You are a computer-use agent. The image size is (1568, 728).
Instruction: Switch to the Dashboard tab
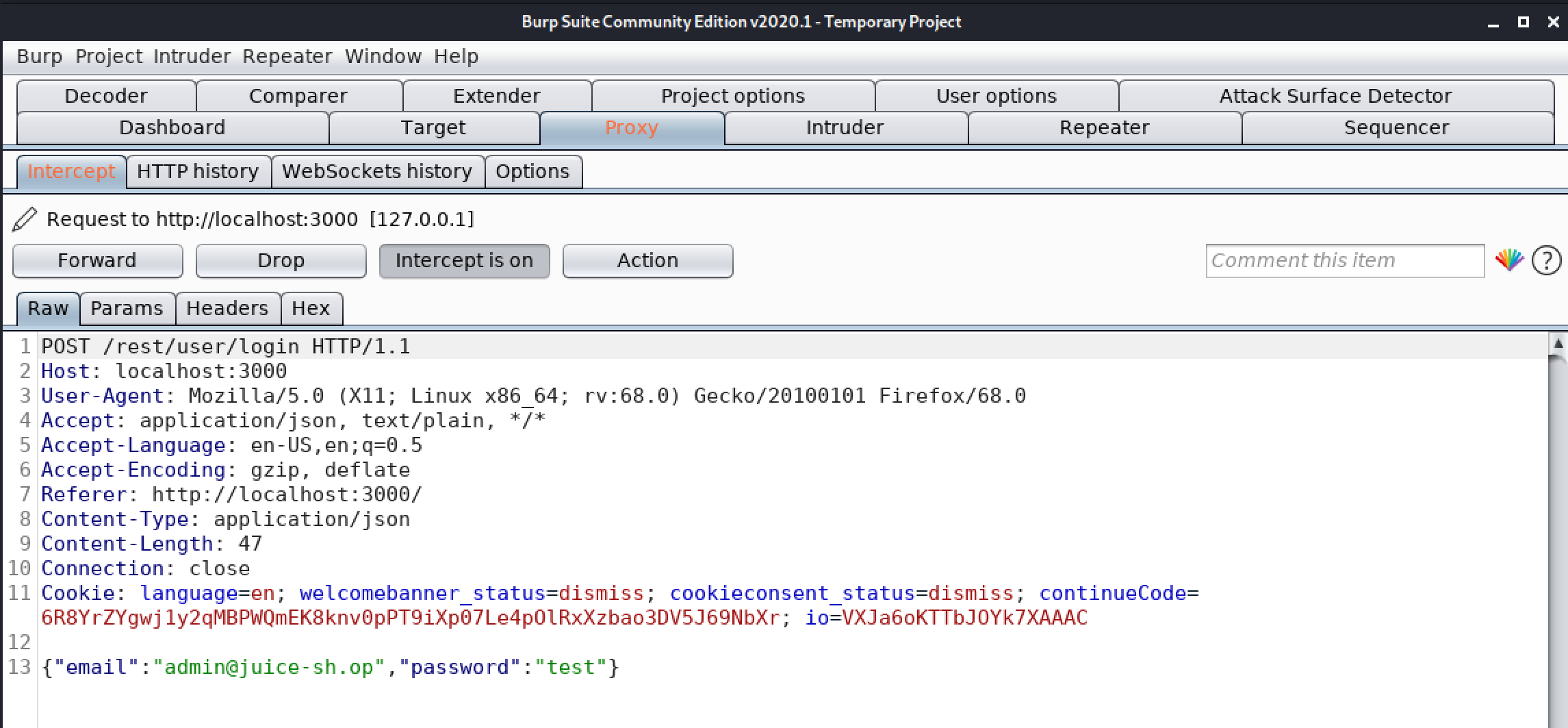pyautogui.click(x=172, y=128)
